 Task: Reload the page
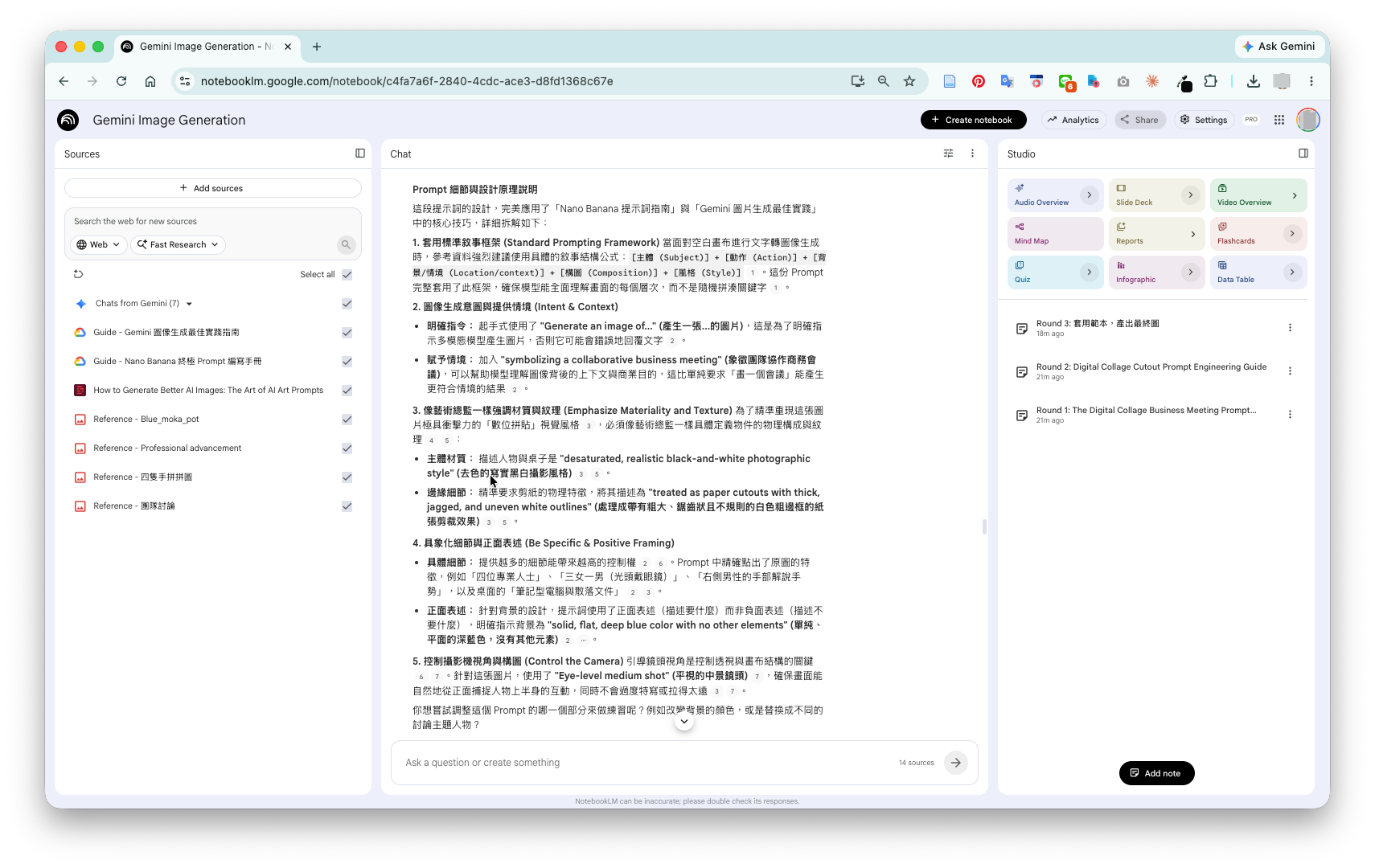[121, 81]
